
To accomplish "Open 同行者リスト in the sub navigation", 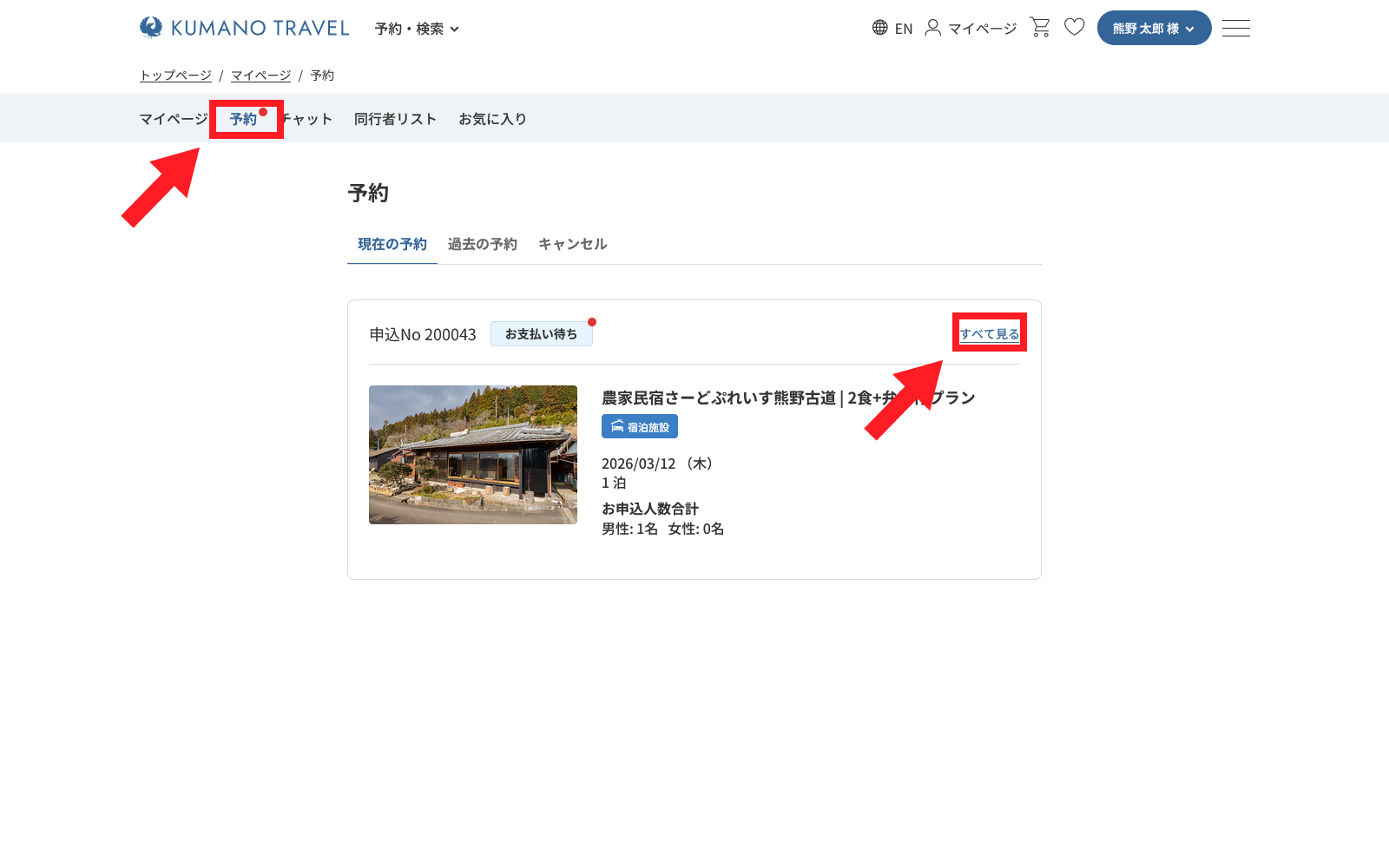I will pos(395,119).
